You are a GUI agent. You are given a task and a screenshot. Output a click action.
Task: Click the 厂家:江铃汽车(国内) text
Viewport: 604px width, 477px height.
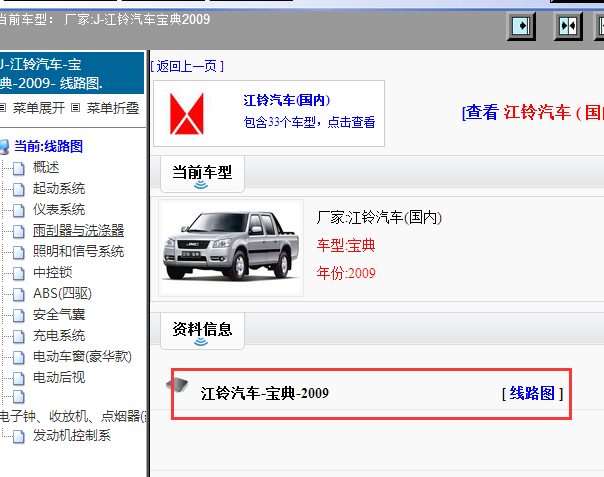click(379, 218)
